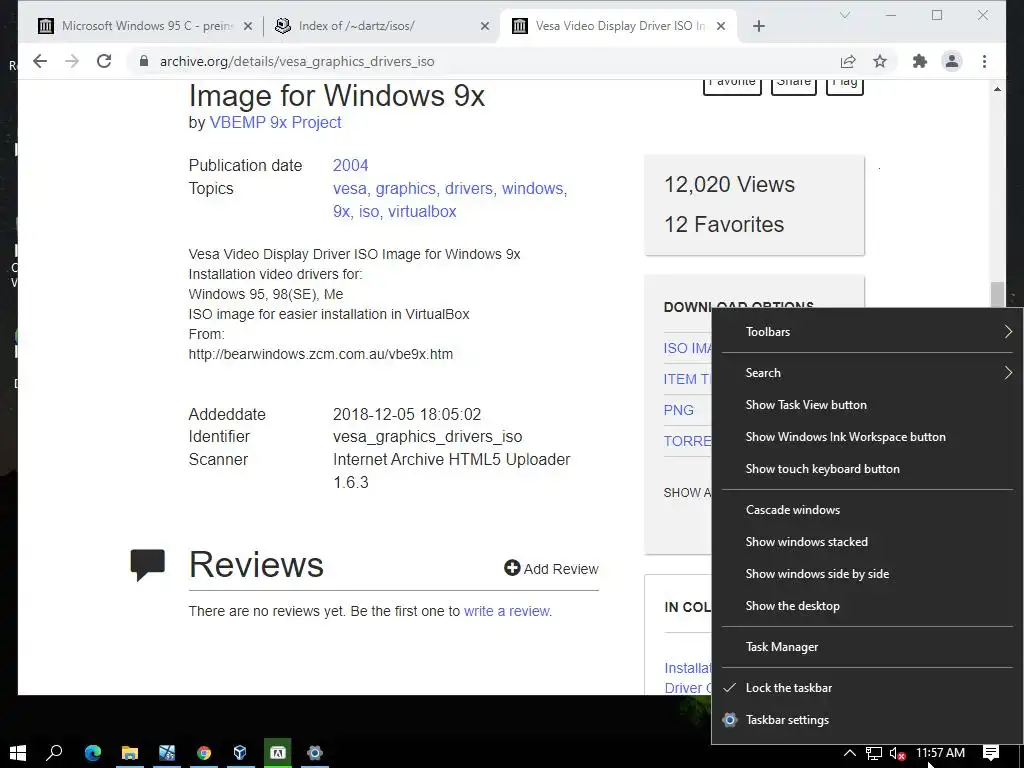This screenshot has width=1024, height=768.
Task: Open File Explorer from the taskbar
Action: pyautogui.click(x=130, y=753)
